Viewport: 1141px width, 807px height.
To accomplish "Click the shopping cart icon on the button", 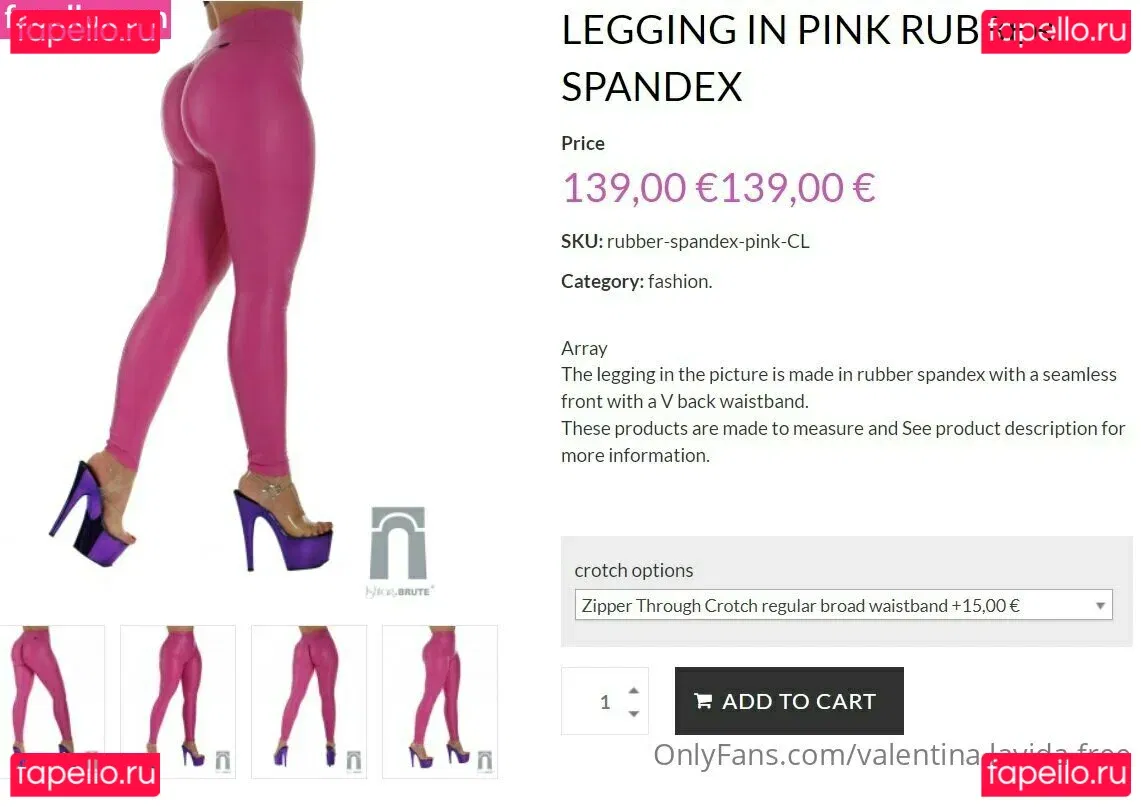I will pos(703,701).
